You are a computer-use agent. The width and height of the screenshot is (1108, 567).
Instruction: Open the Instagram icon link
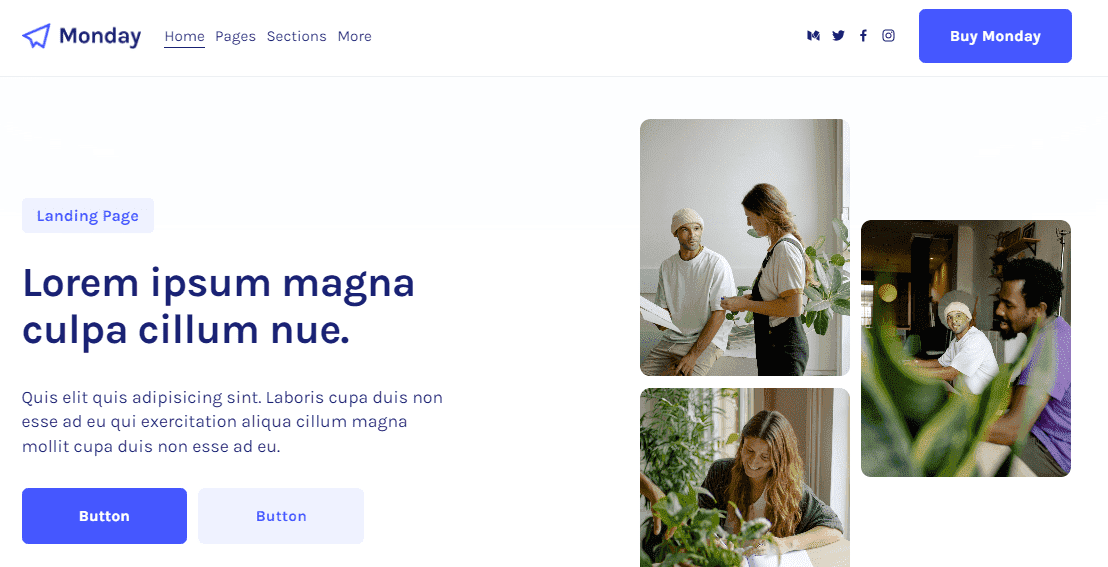(x=888, y=35)
